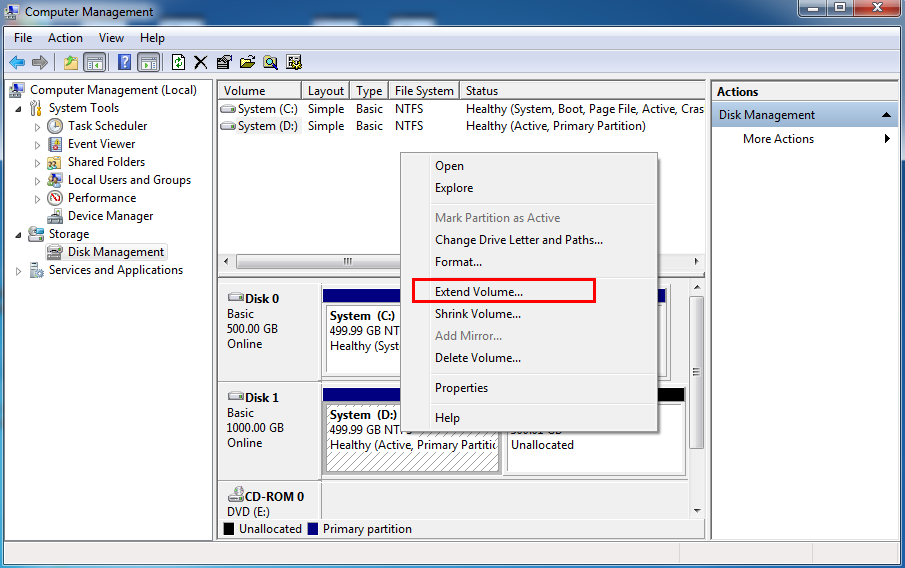Select the Disk 0 label panel

pyautogui.click(x=270, y=332)
